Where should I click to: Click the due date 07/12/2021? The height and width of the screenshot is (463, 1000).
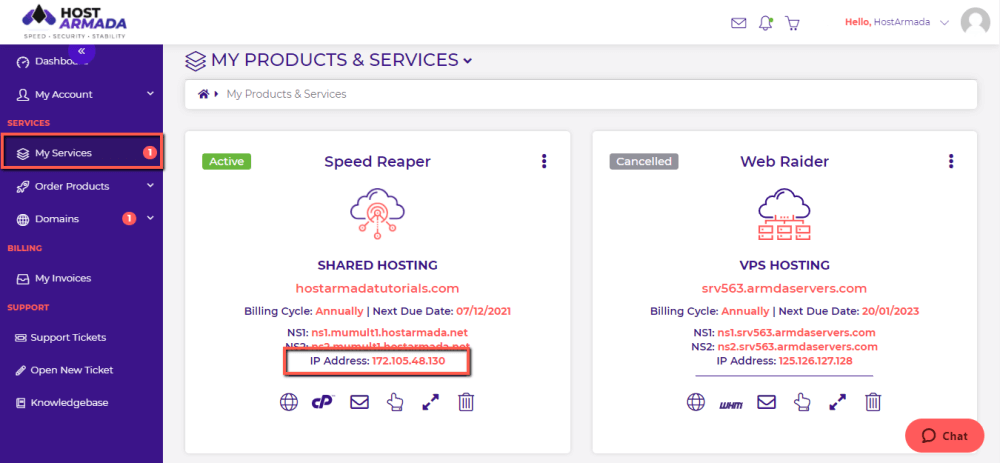click(x=483, y=312)
